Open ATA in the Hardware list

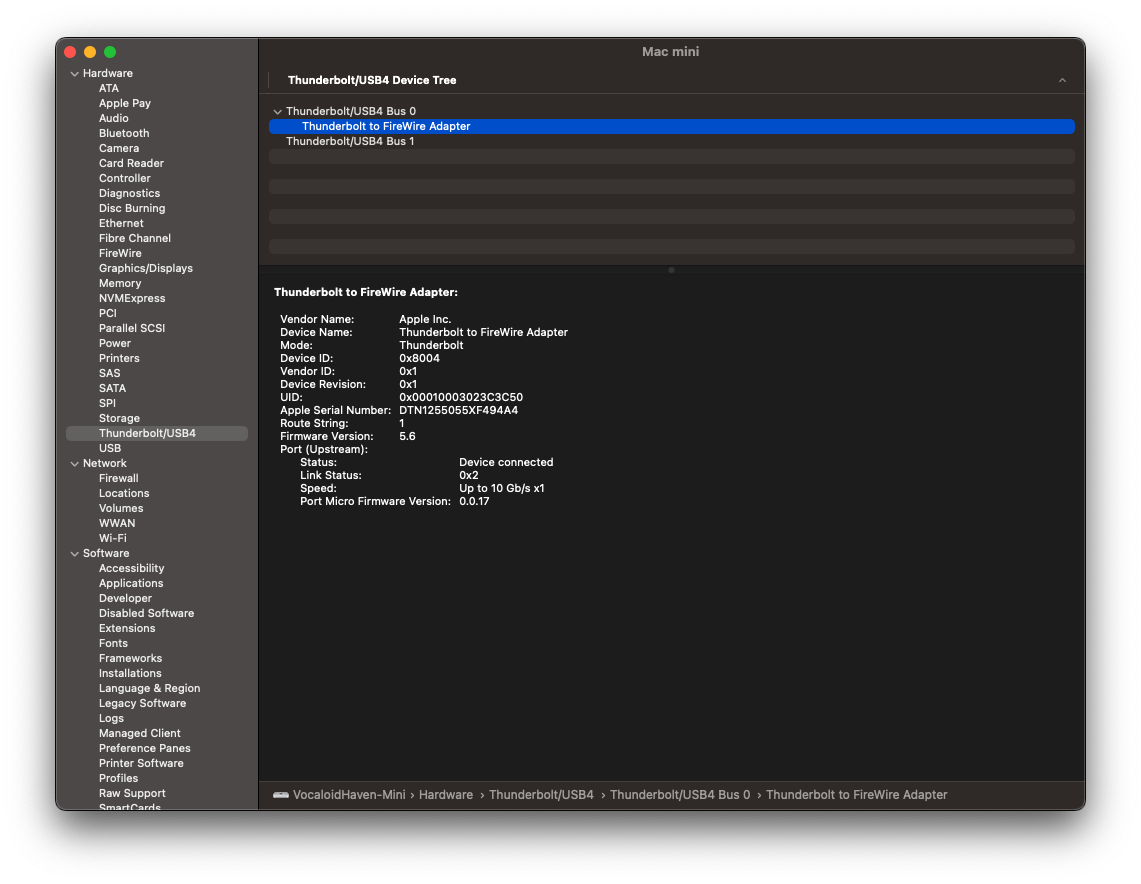click(108, 88)
